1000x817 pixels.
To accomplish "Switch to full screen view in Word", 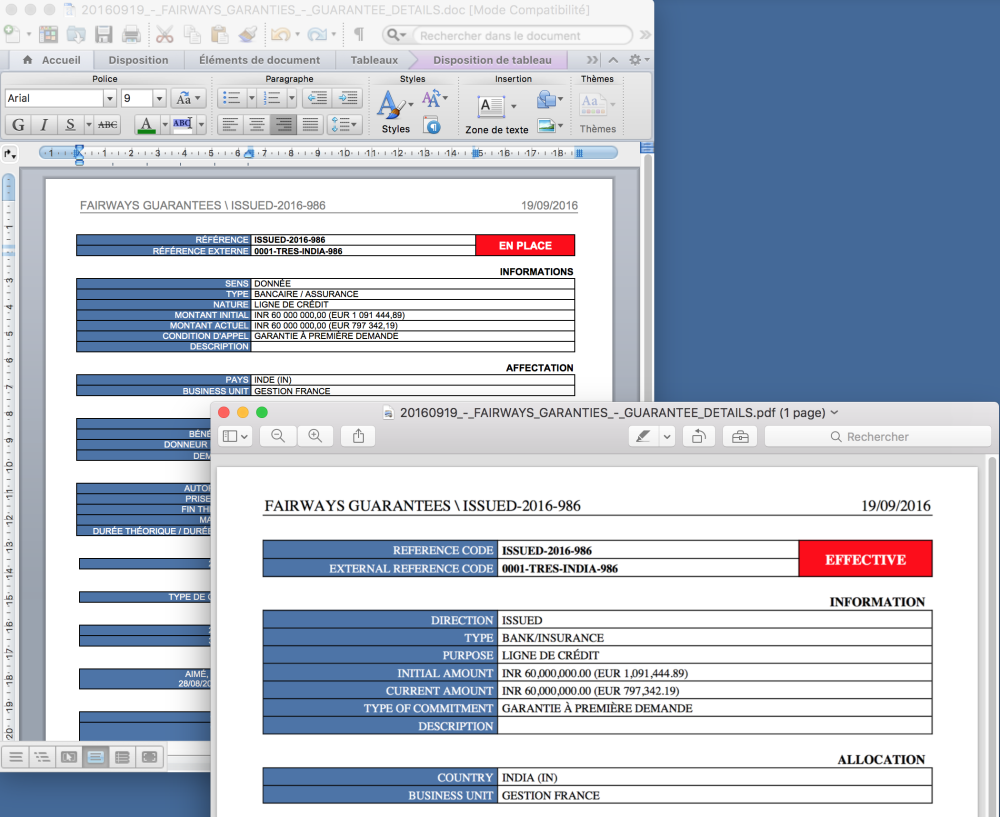I will pos(149,757).
